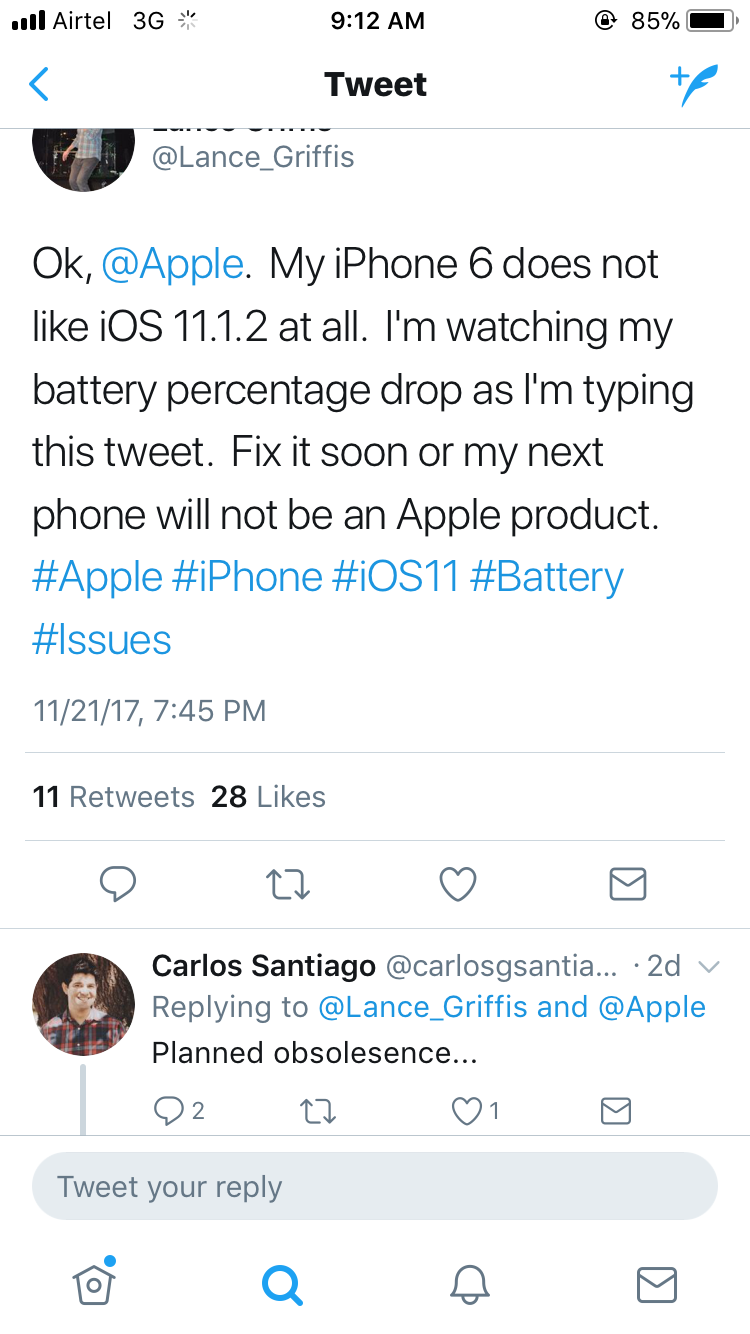Reply to Carlos Santiago's comment
The height and width of the screenshot is (1334, 750).
pyautogui.click(x=167, y=1110)
